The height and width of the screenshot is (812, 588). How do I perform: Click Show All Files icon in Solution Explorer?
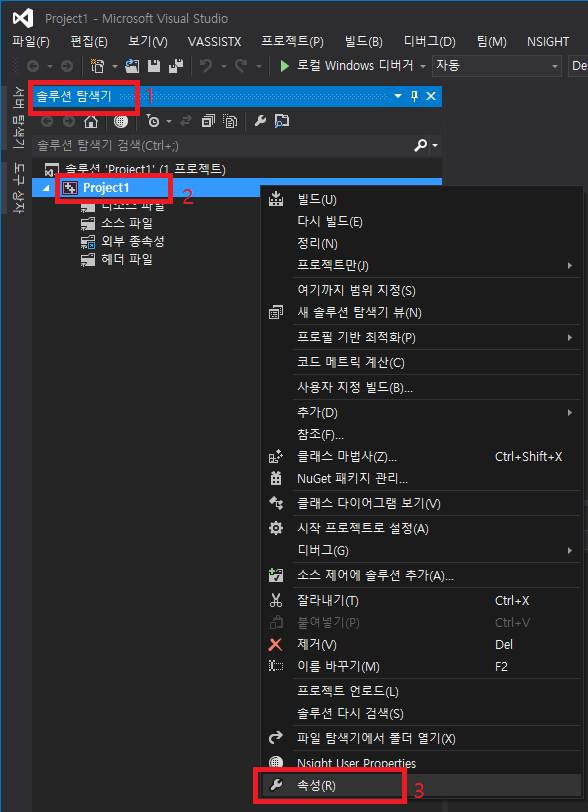pos(230,121)
